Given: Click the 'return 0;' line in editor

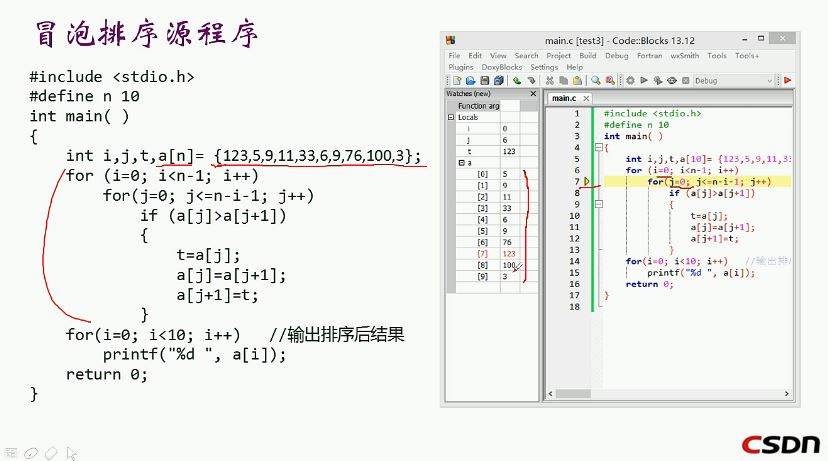Looking at the screenshot, I should [650, 284].
